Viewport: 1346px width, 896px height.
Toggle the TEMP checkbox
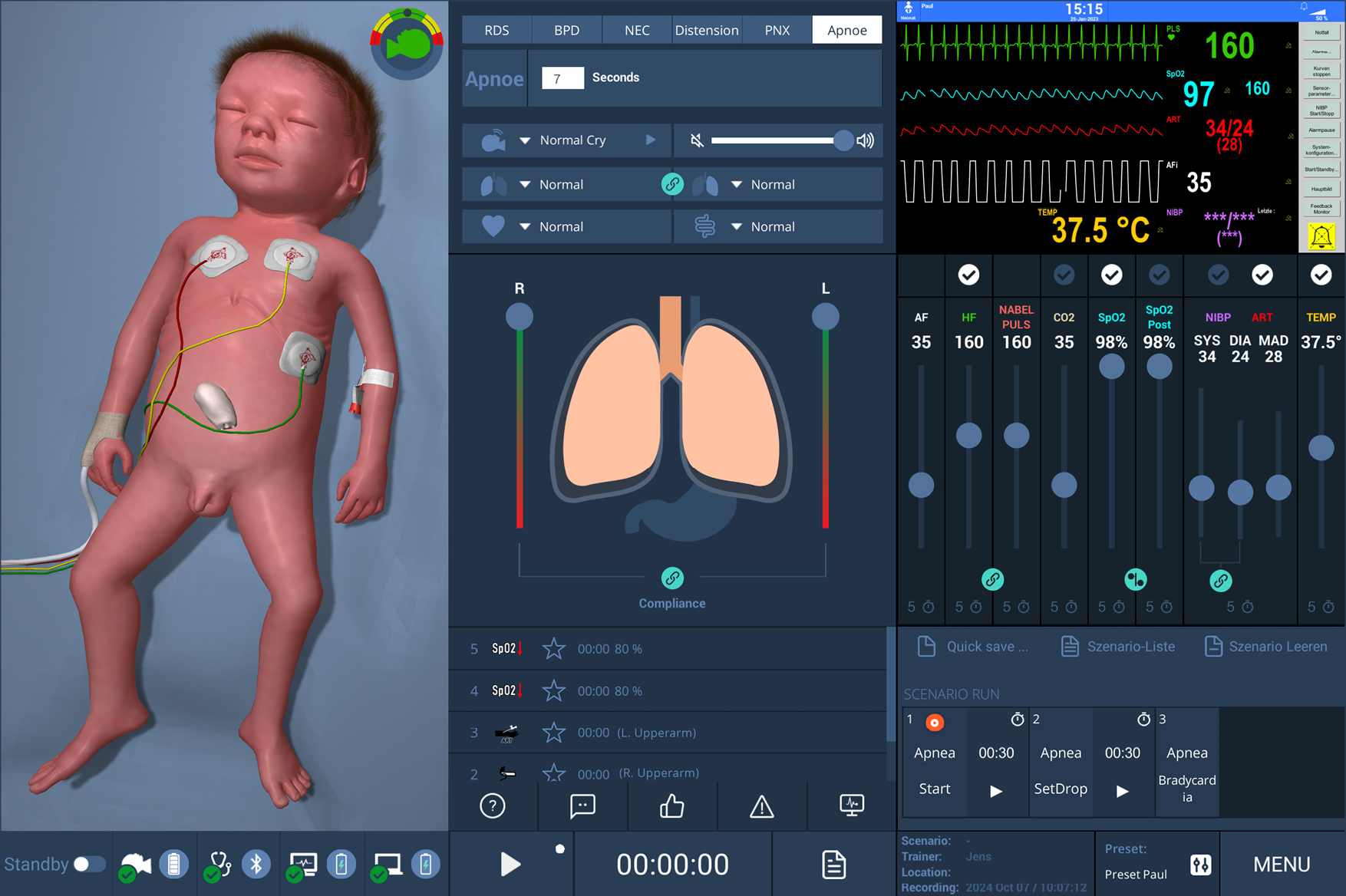click(1321, 275)
